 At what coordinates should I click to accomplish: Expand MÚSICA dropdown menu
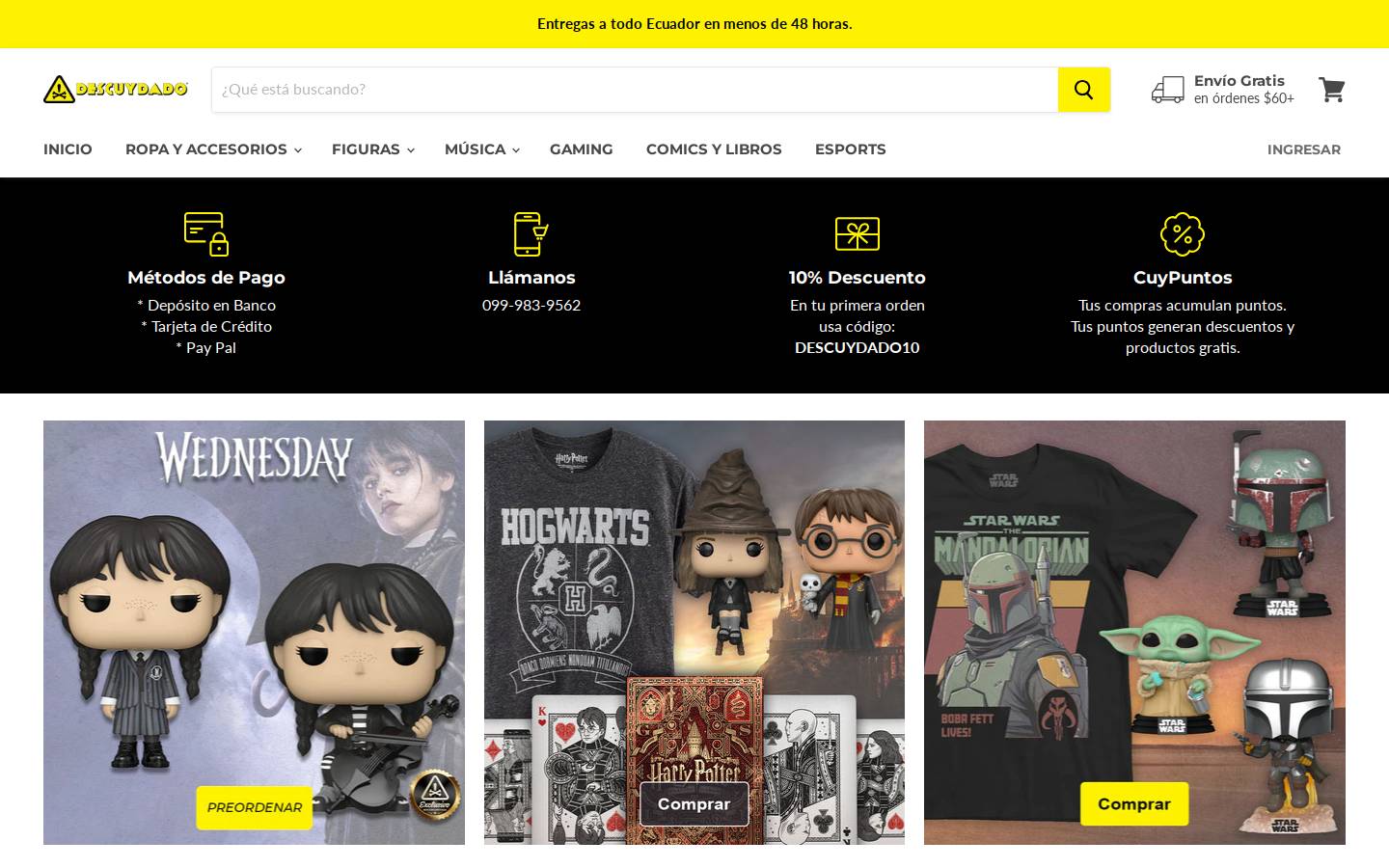click(482, 149)
